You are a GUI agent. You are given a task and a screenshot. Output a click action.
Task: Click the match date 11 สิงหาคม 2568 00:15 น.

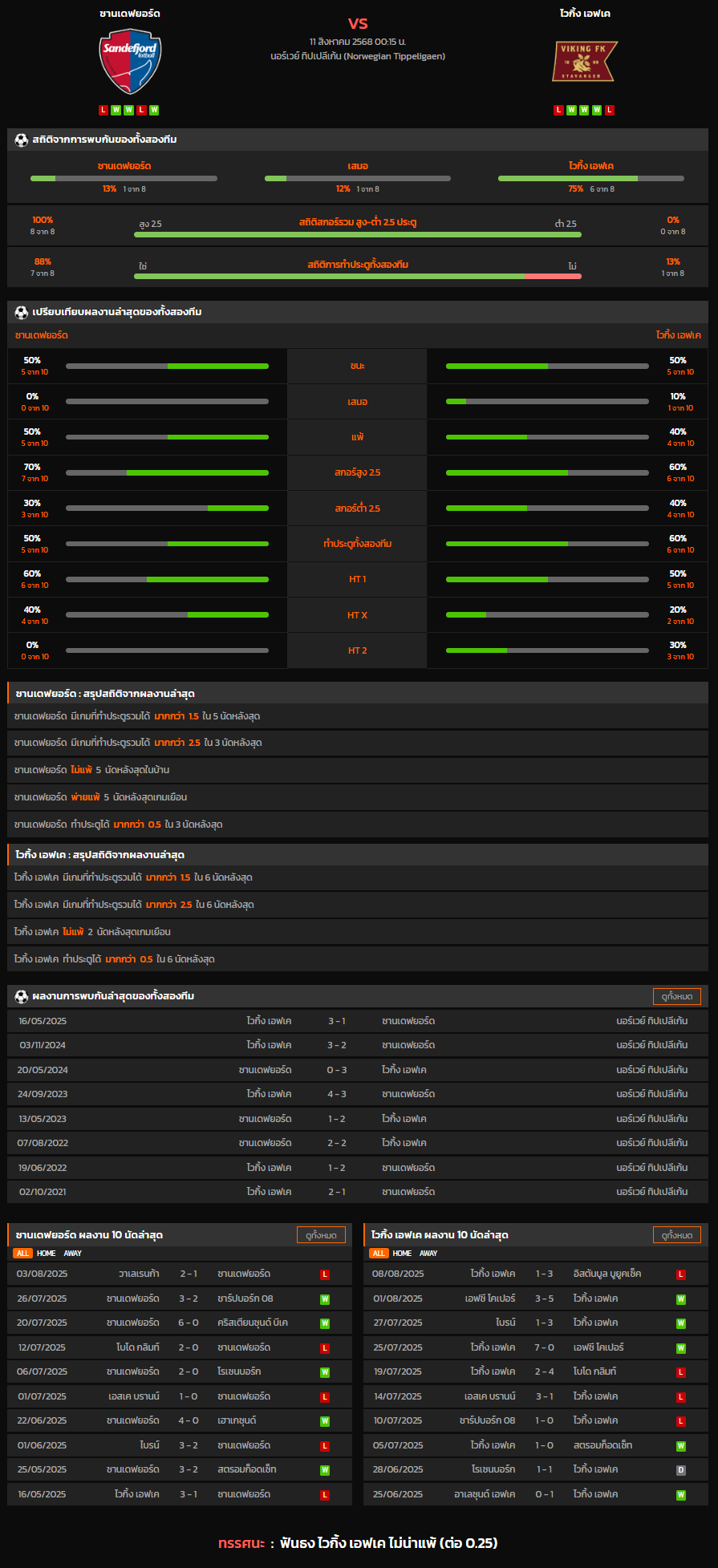click(358, 42)
